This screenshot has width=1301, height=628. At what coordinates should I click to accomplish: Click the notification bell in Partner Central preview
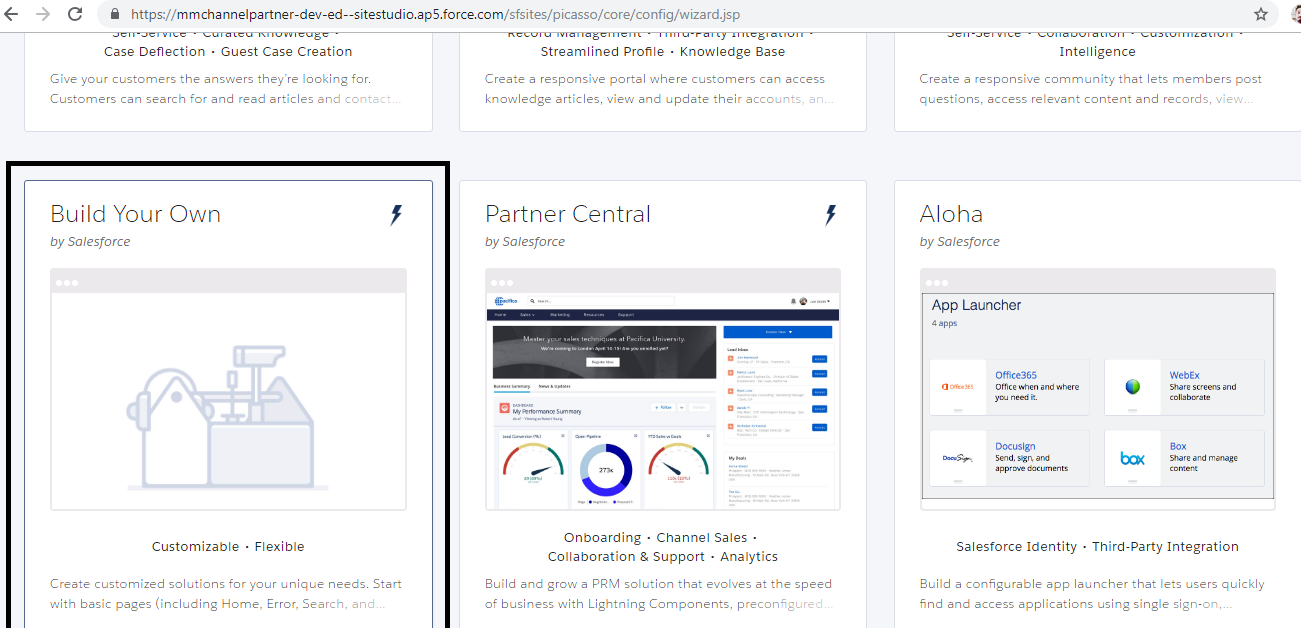(x=793, y=301)
